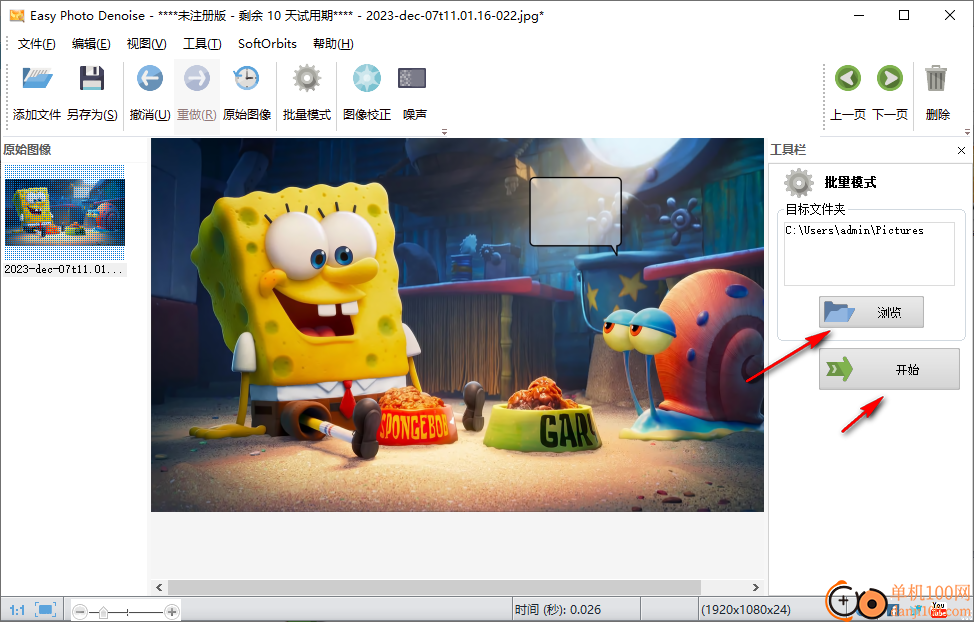Open the Help (帮助) menu
The width and height of the screenshot is (974, 622).
[x=333, y=43]
